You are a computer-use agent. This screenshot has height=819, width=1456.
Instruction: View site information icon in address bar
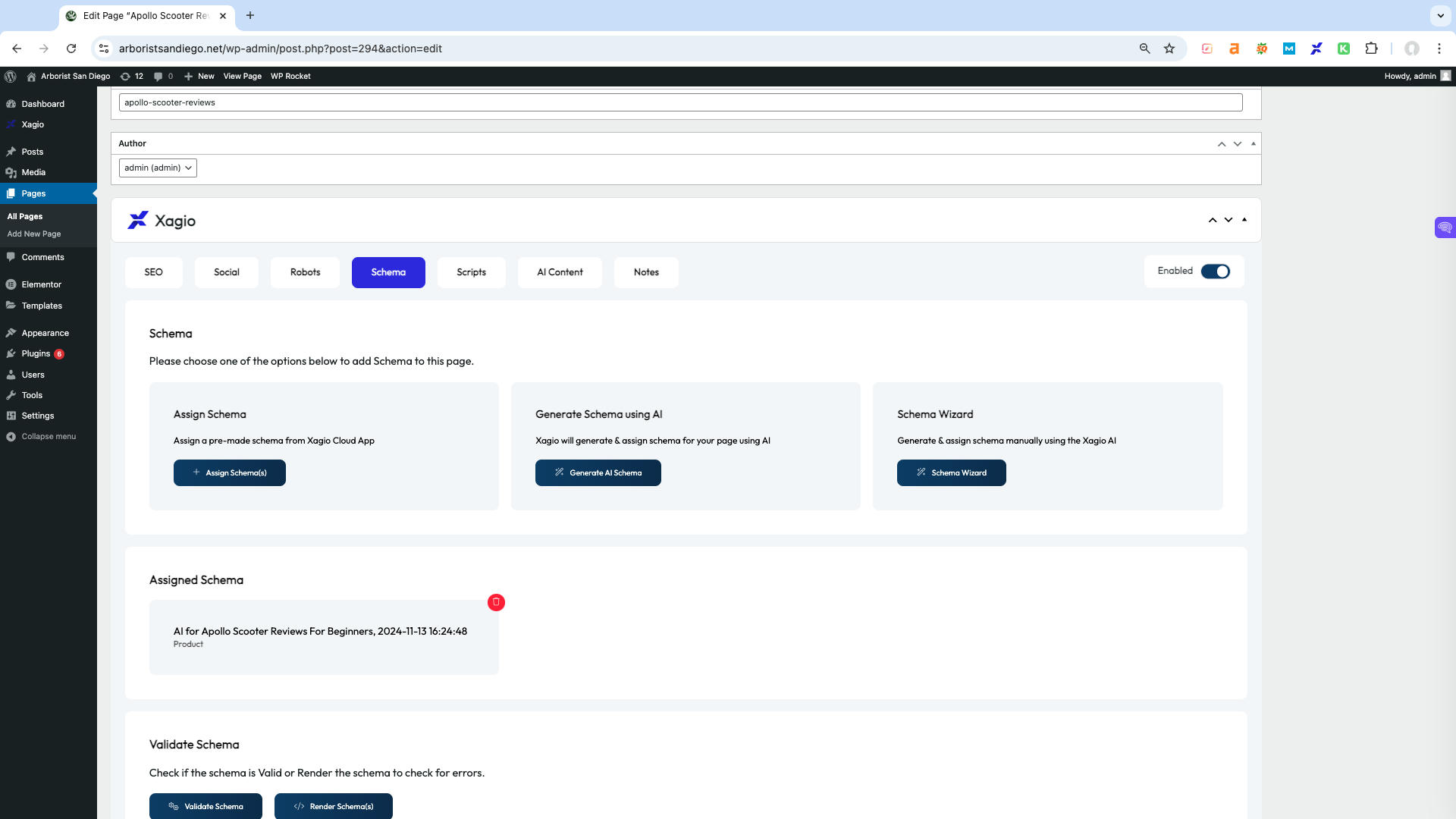click(104, 49)
